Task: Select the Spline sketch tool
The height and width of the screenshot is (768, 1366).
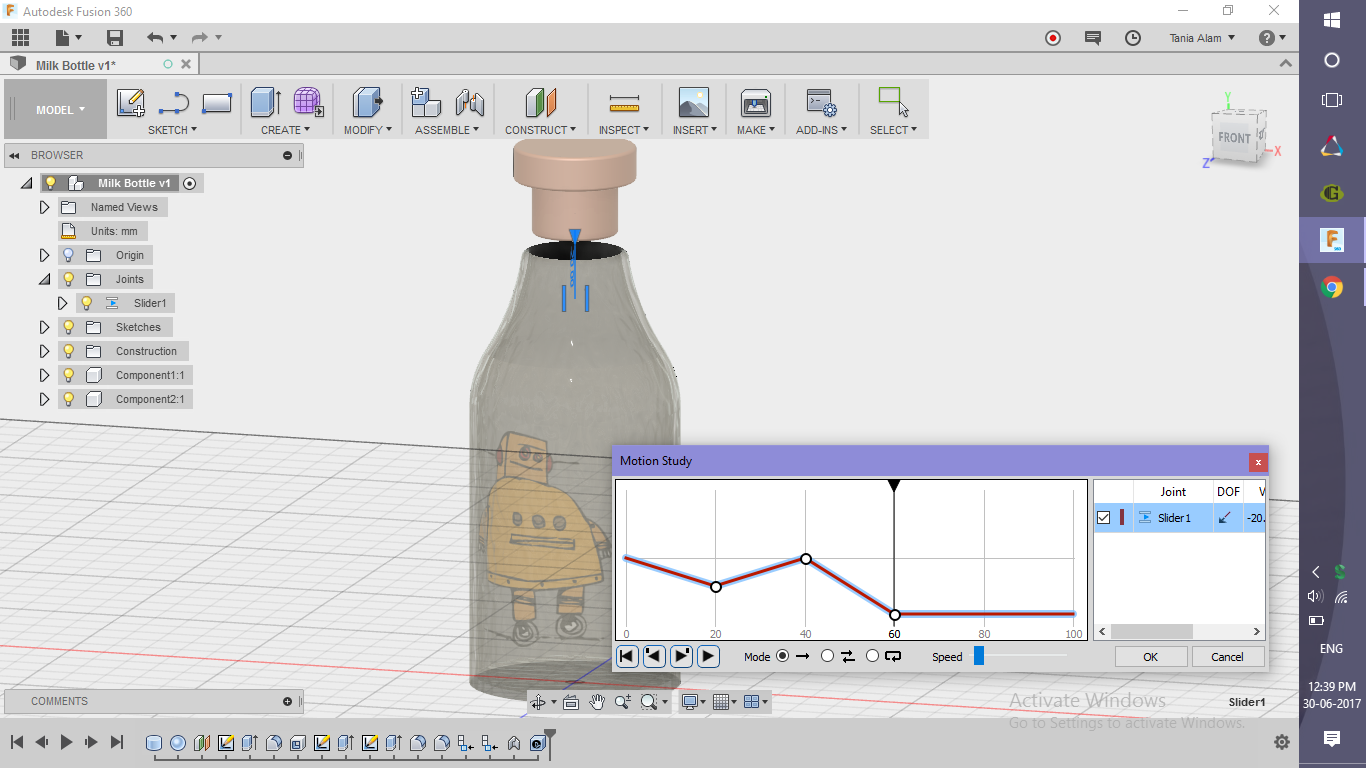Action: click(x=174, y=103)
